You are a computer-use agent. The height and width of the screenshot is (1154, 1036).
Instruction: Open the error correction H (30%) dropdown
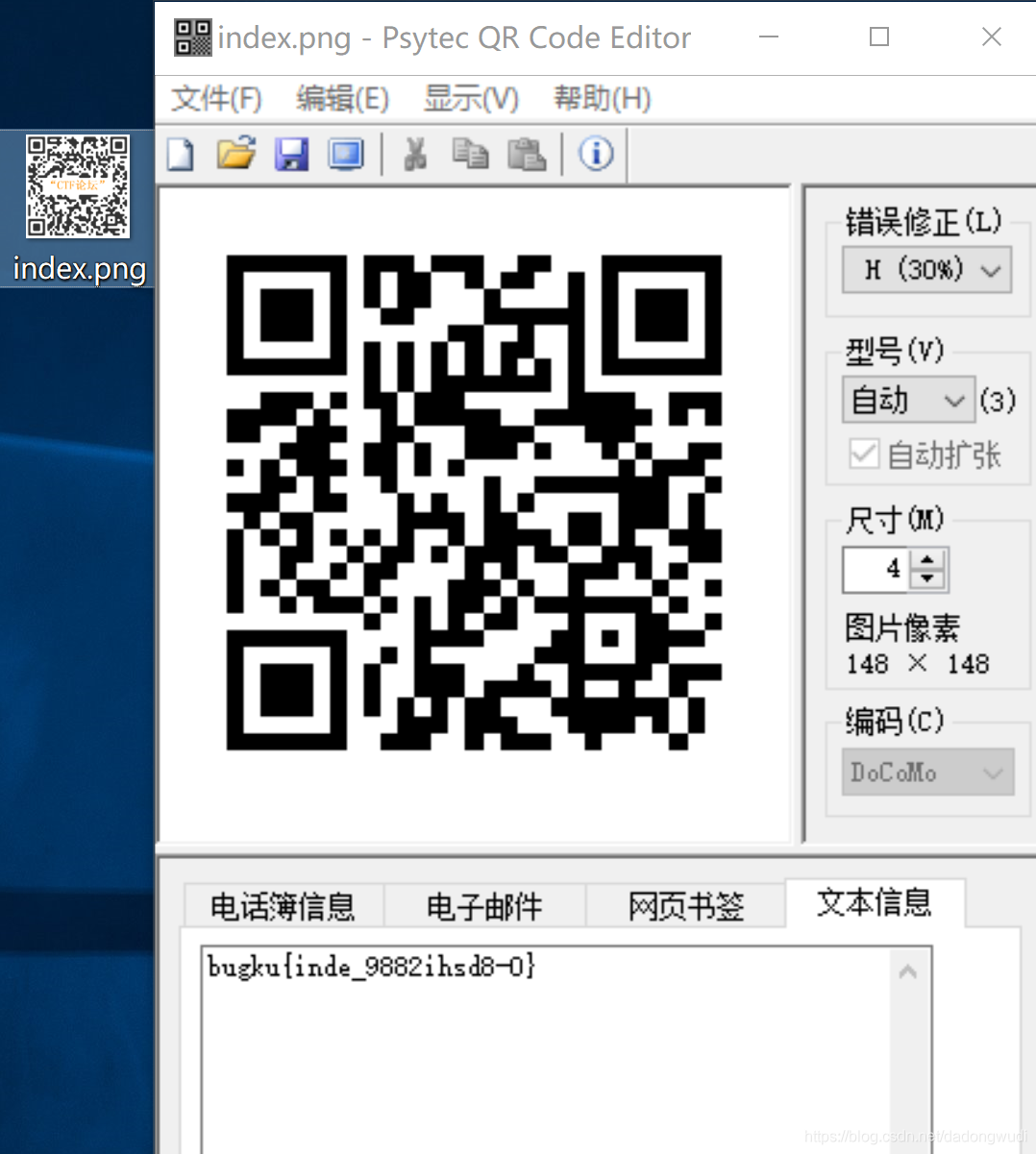click(x=926, y=270)
